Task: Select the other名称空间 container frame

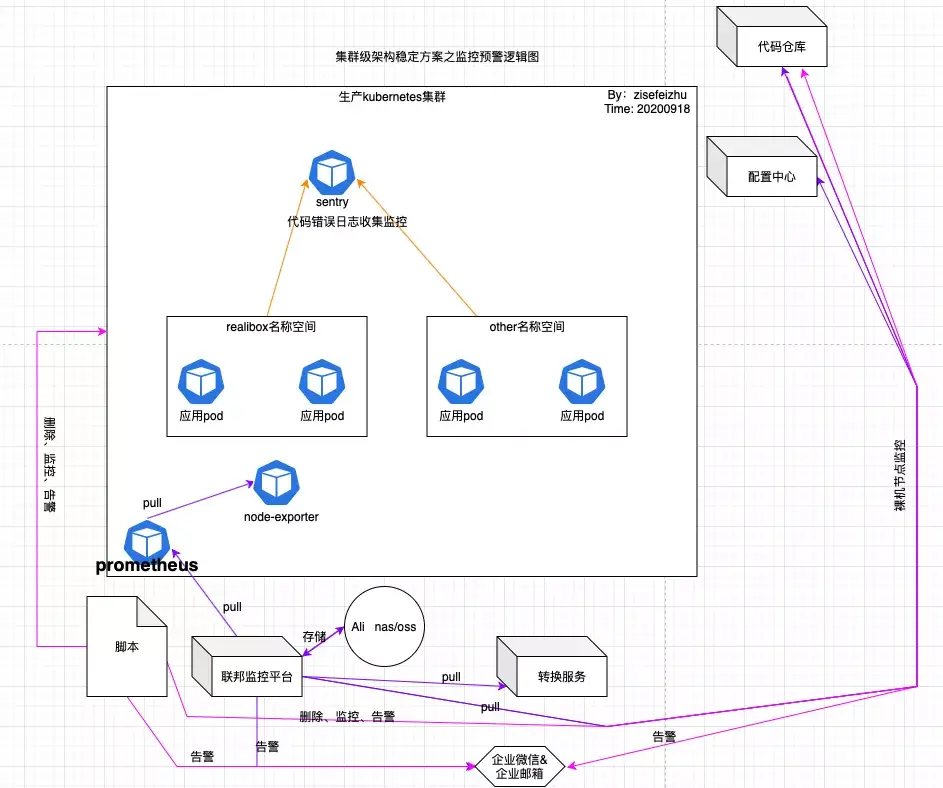Action: [527, 325]
